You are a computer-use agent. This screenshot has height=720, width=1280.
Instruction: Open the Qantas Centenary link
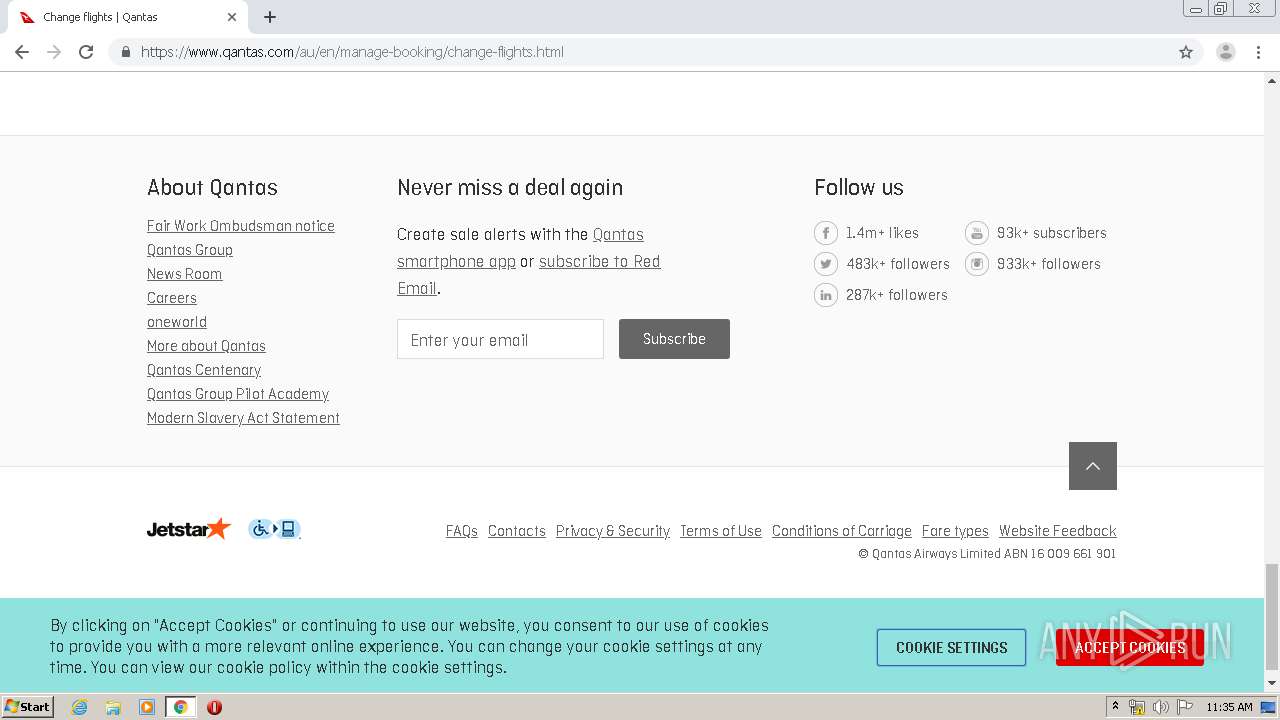204,370
